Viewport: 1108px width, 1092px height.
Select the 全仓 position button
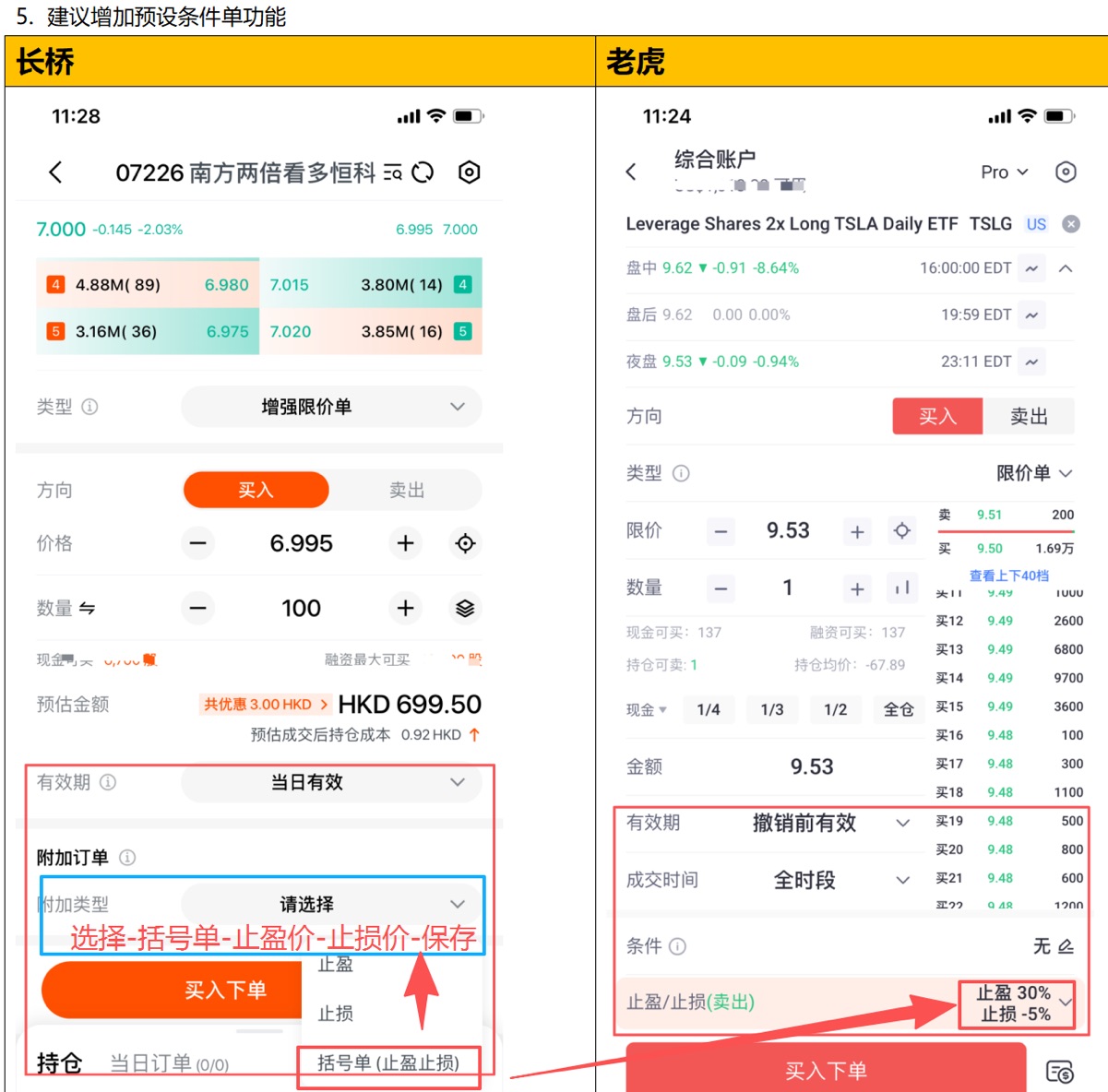pyautogui.click(x=899, y=709)
